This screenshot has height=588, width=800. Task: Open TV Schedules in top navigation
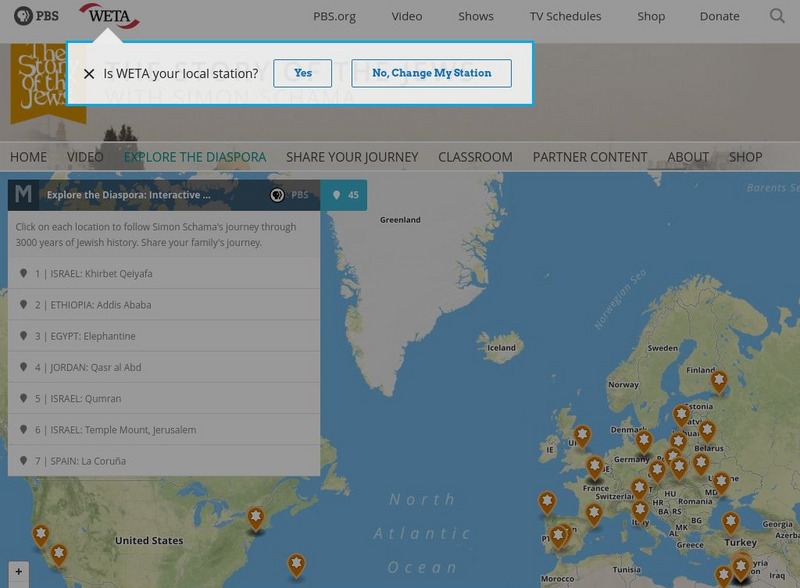pos(565,16)
